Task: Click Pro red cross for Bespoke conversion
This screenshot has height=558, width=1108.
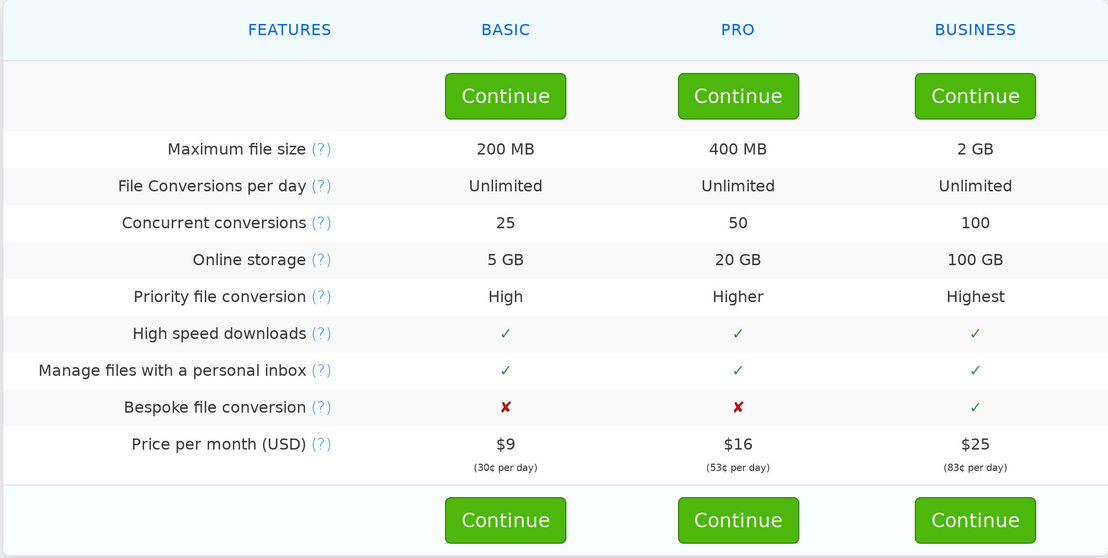Action: coord(738,408)
